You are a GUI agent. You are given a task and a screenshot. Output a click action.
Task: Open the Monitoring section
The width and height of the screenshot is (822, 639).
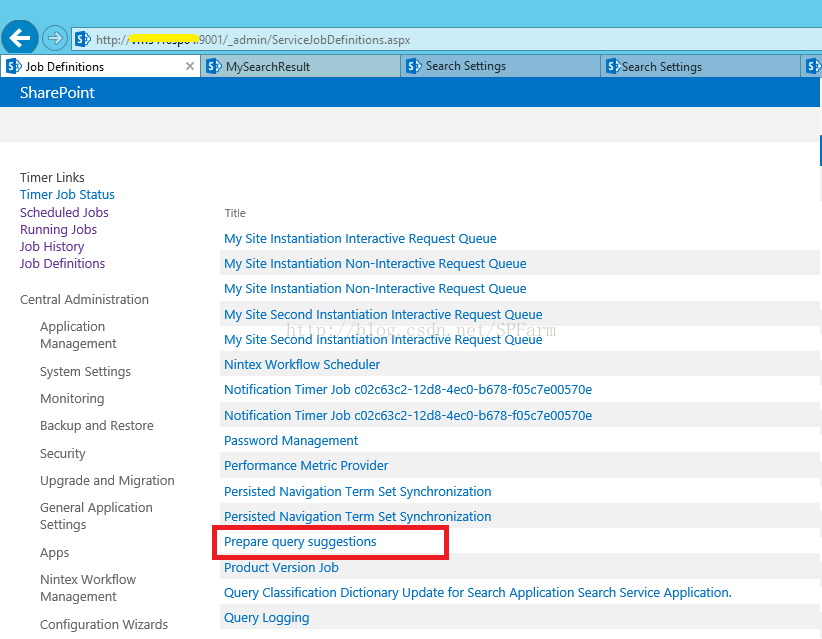[72, 399]
